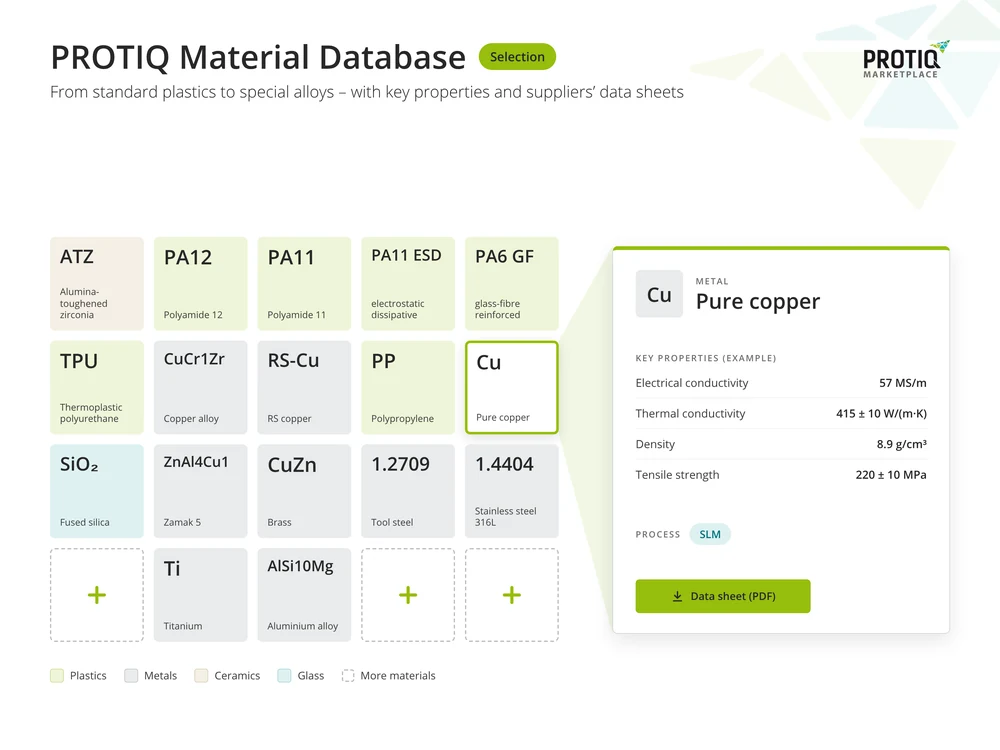
Task: Open the PA11 ESD electrostatic dissipative tile
Action: click(x=408, y=284)
